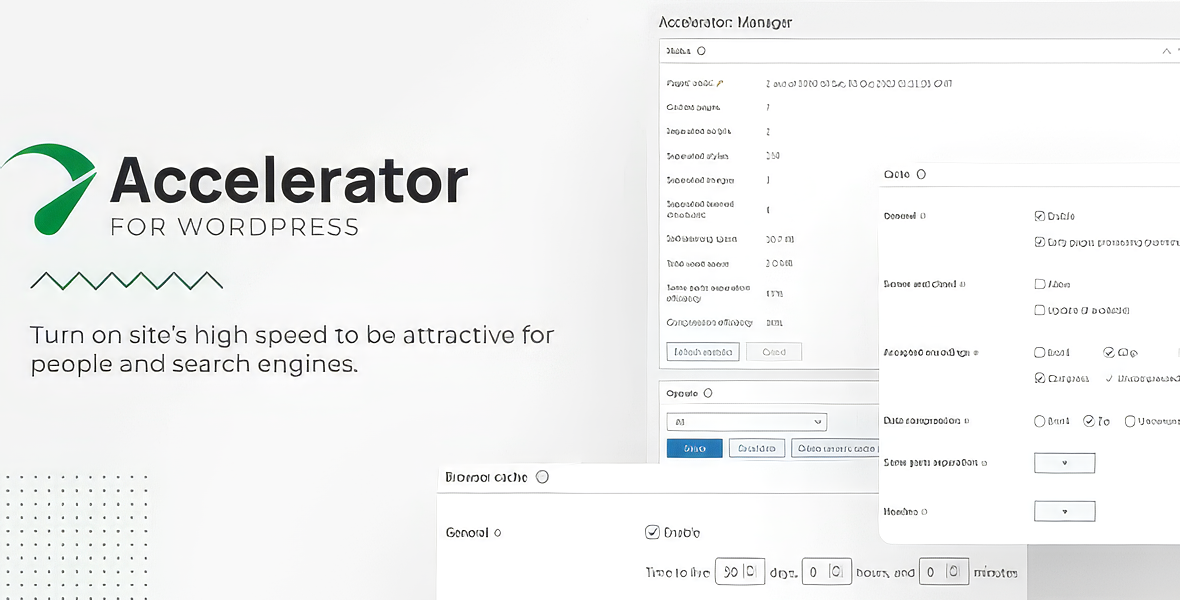The width and height of the screenshot is (1180, 600).
Task: Click the greyed-out Cancel button in the Status panel
Action: (774, 352)
